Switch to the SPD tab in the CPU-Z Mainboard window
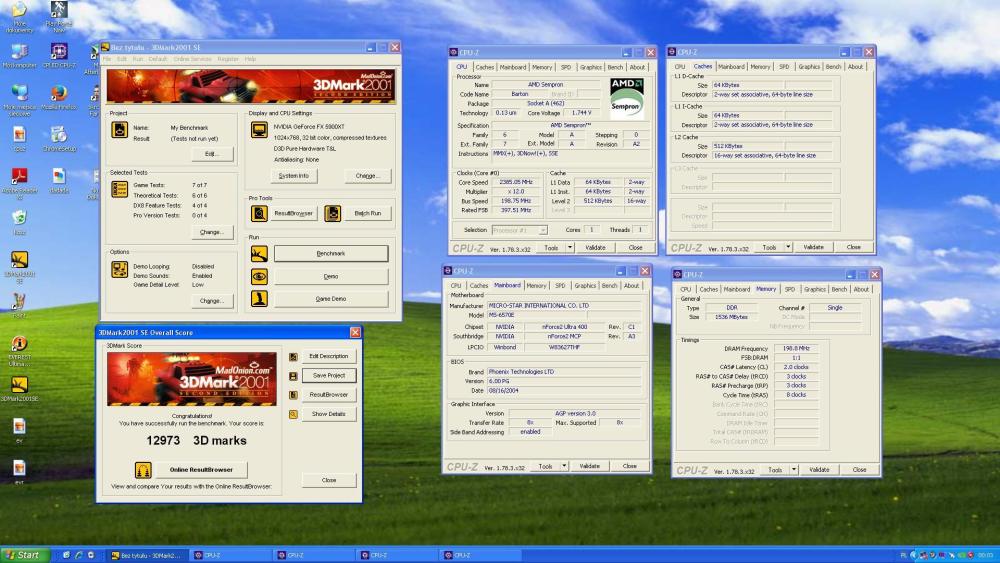Viewport: 1000px width, 563px height. pyautogui.click(x=560, y=286)
